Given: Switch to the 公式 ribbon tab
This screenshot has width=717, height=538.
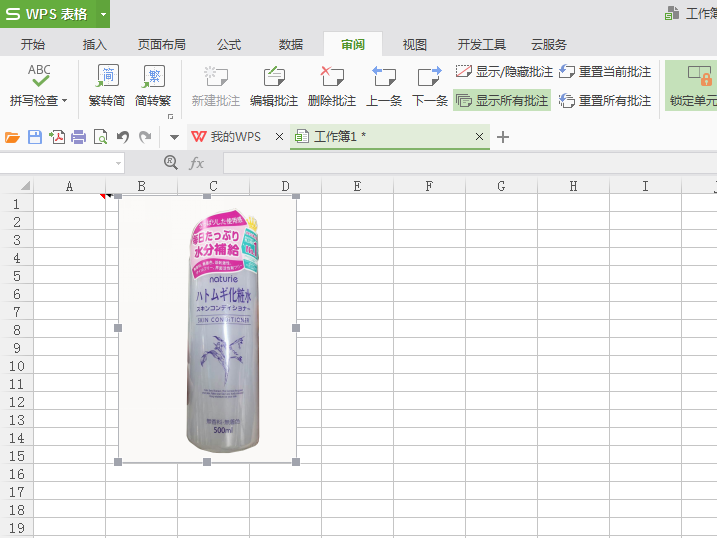Looking at the screenshot, I should coord(229,44).
